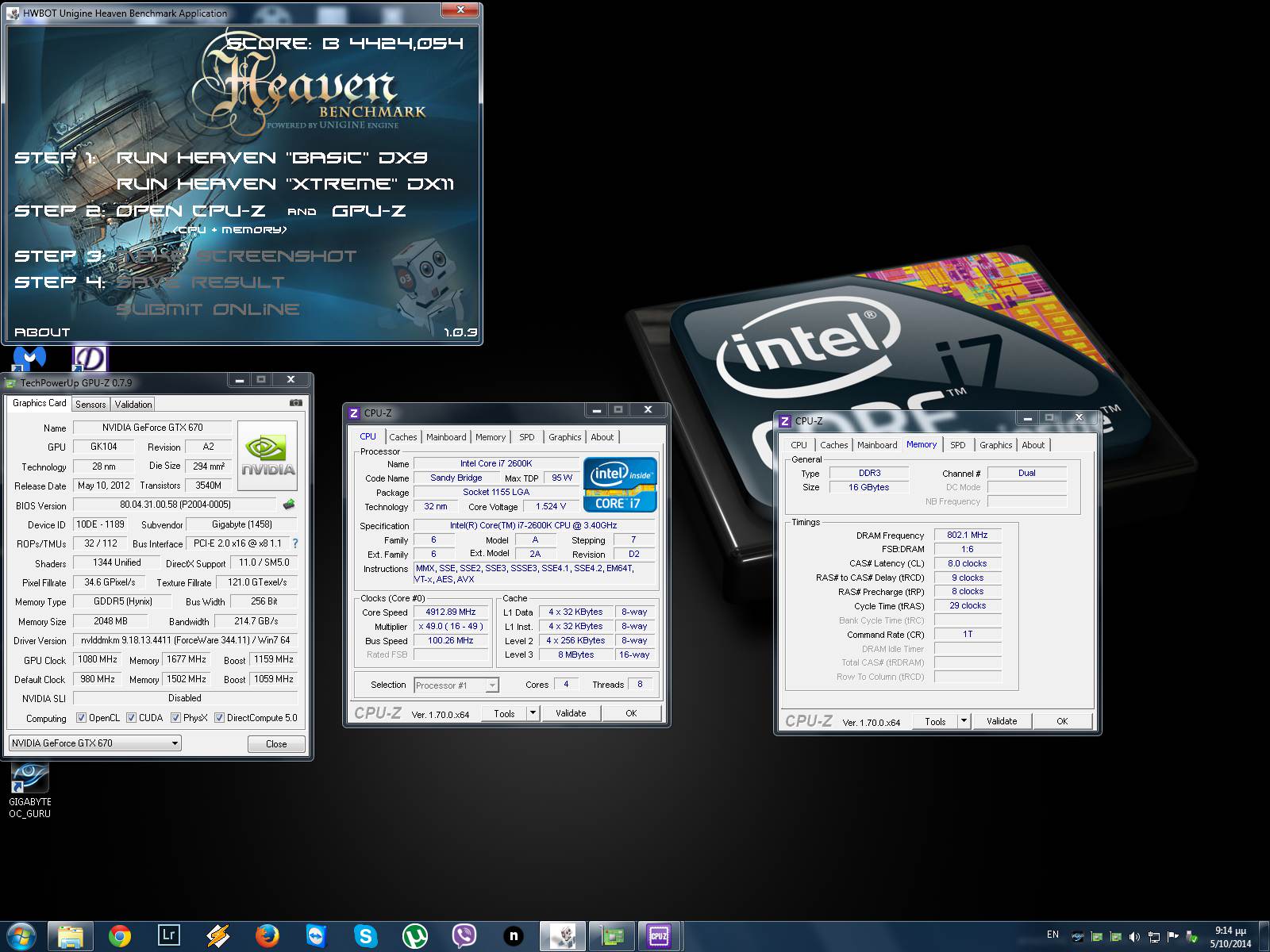Click Tools button in the CPU-Z Memory window
1270x952 pixels.
tap(935, 721)
